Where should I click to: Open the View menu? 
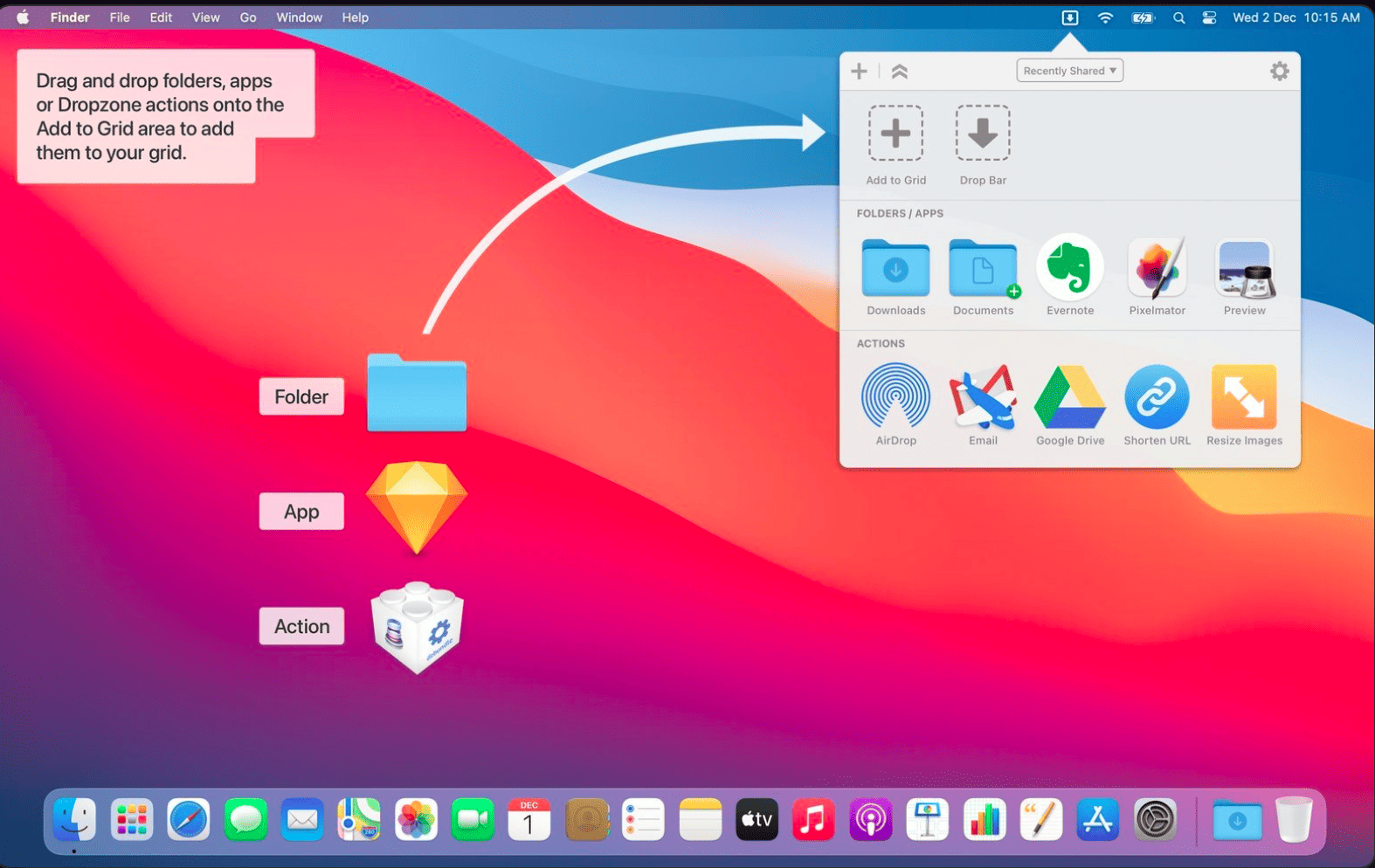(x=206, y=17)
